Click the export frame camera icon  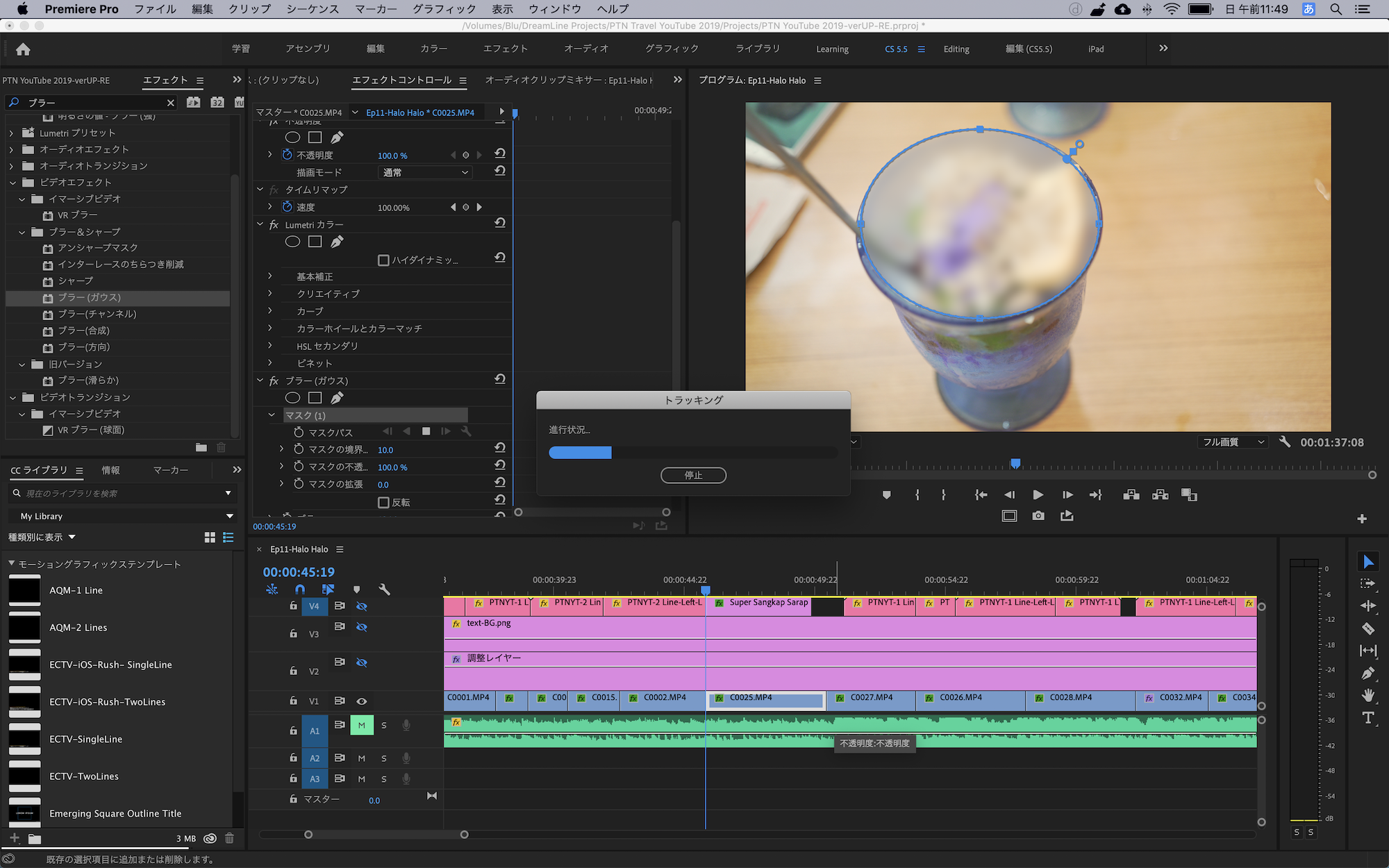[x=1038, y=516]
